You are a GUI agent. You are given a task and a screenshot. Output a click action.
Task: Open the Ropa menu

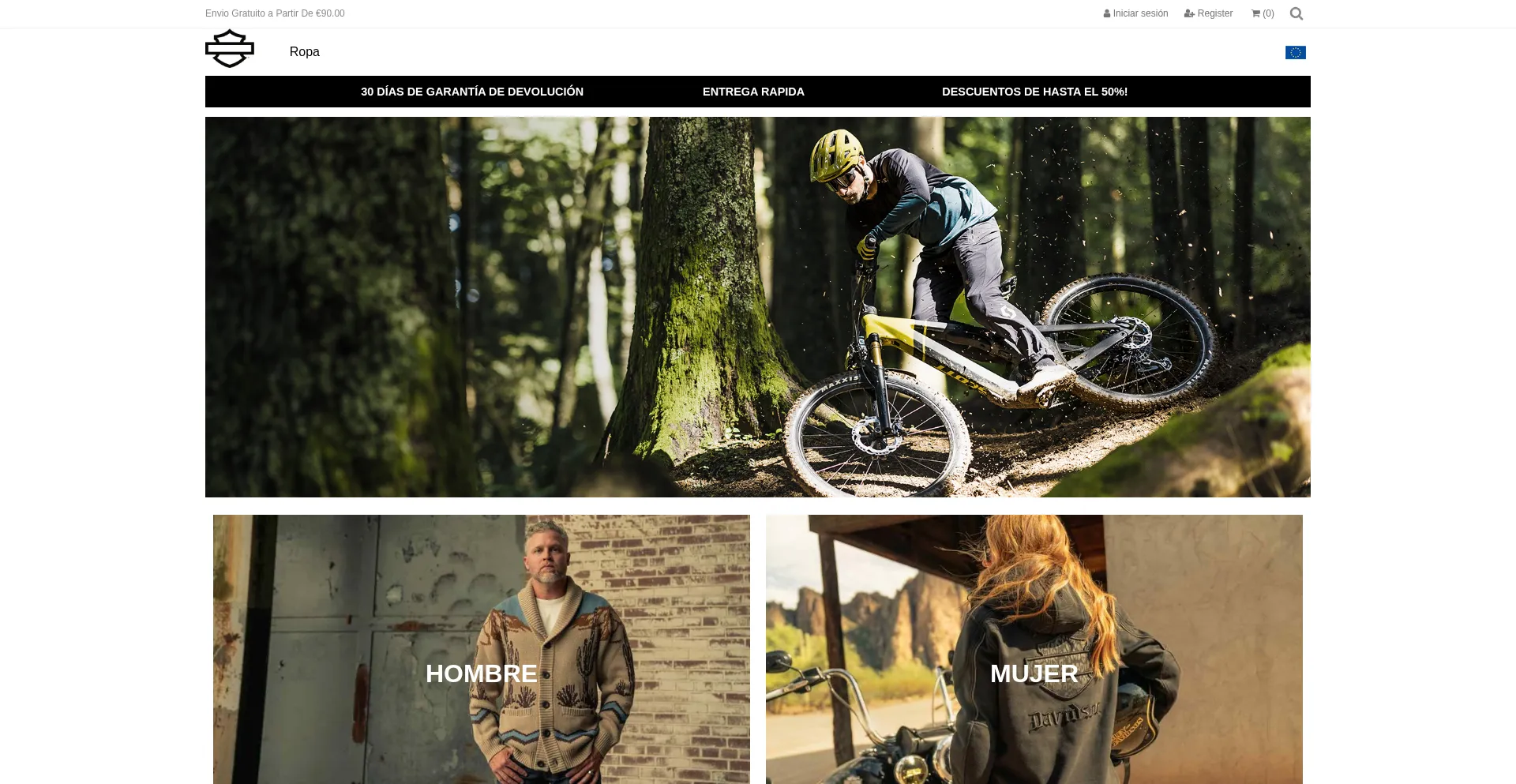pyautogui.click(x=304, y=52)
